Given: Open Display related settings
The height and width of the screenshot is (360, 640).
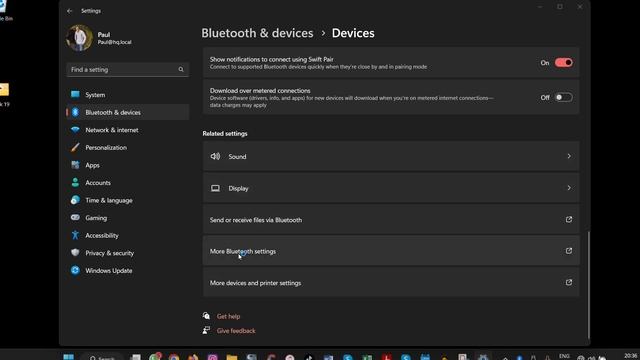Looking at the screenshot, I should (391, 188).
